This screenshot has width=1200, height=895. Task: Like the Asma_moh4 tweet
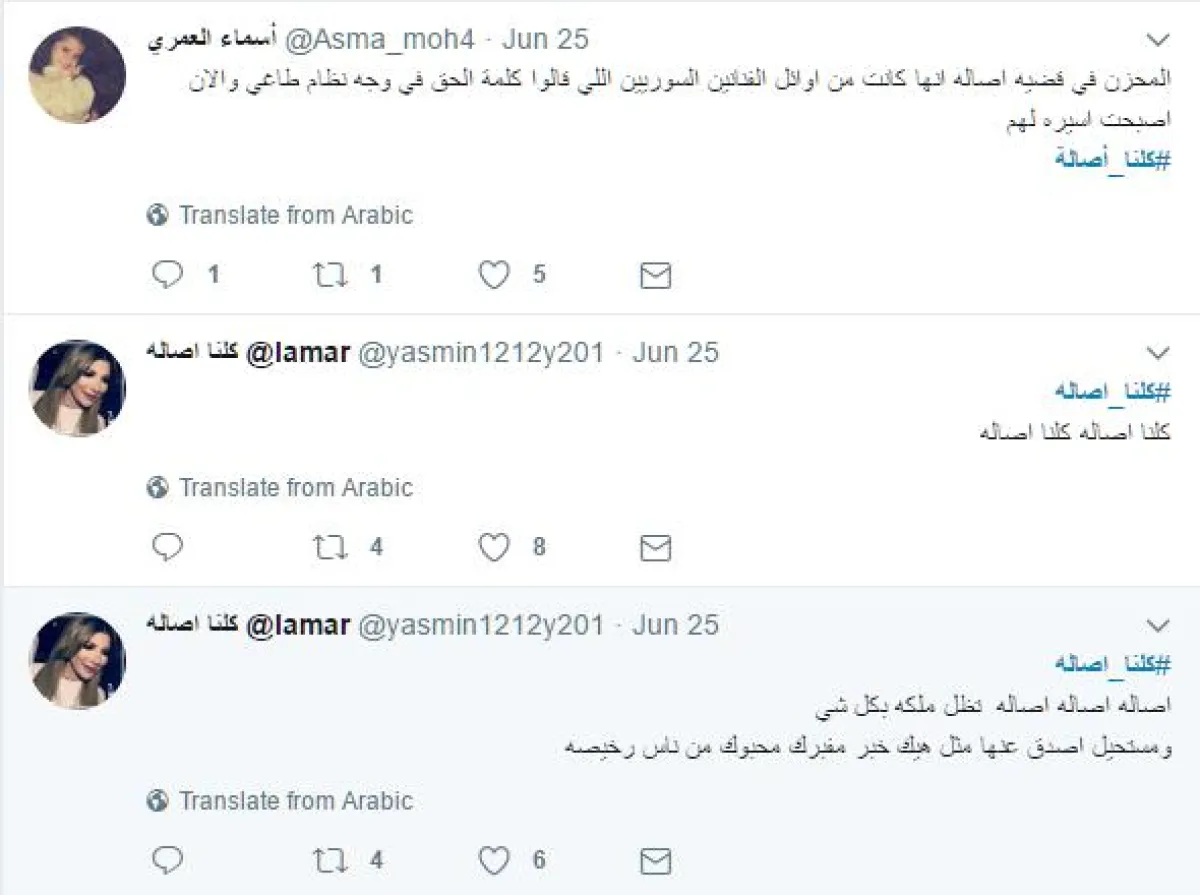(x=494, y=275)
